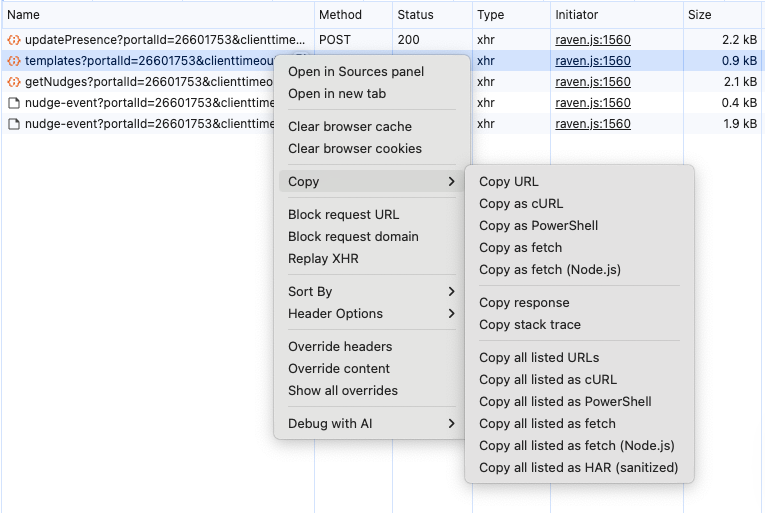The width and height of the screenshot is (765, 513).
Task: Click the document icon of last nudge-event request
Action: tap(14, 124)
